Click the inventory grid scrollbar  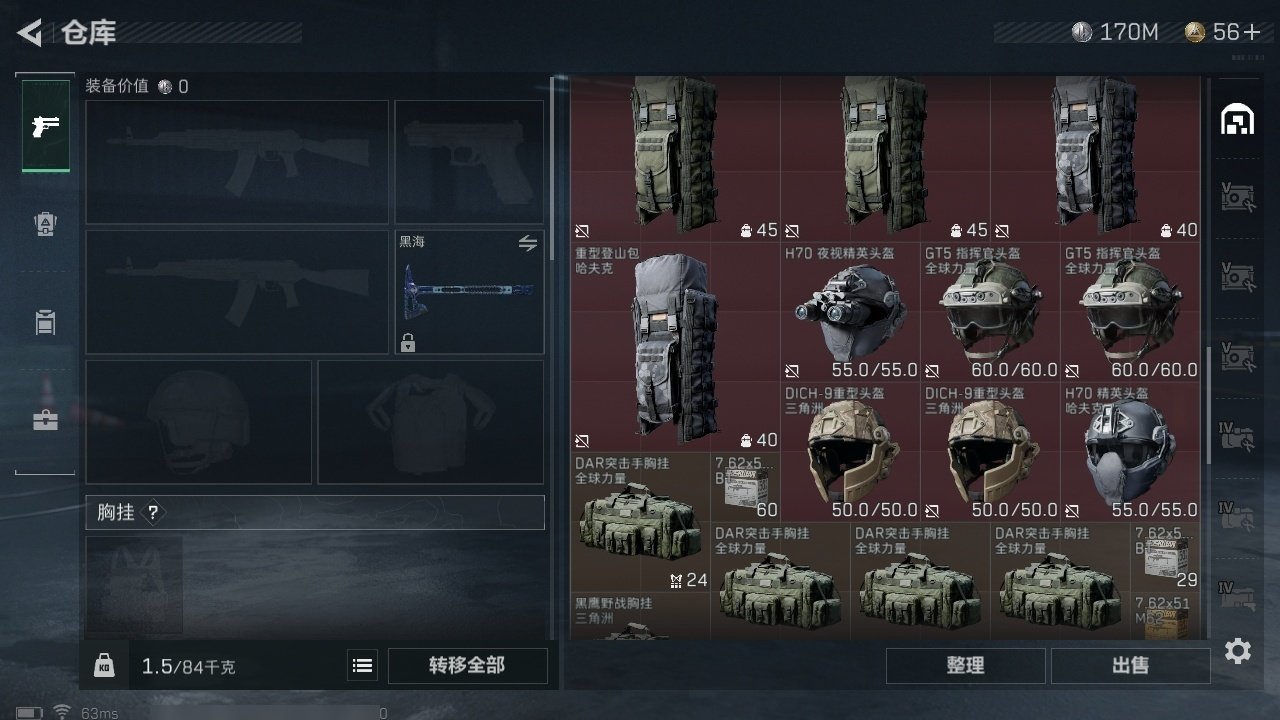coord(1208,405)
